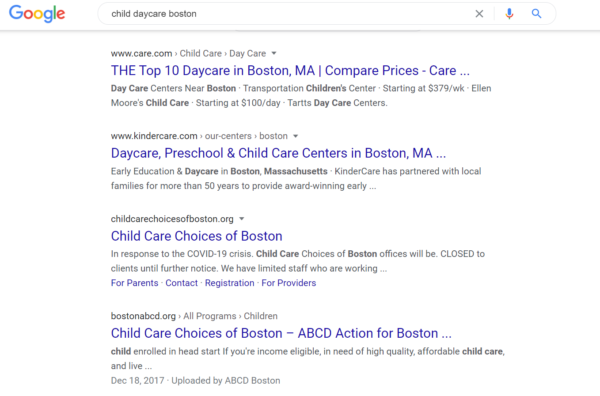The height and width of the screenshot is (396, 600).
Task: Open dropdown arrow next to kindercare.com URL
Action: (295, 136)
